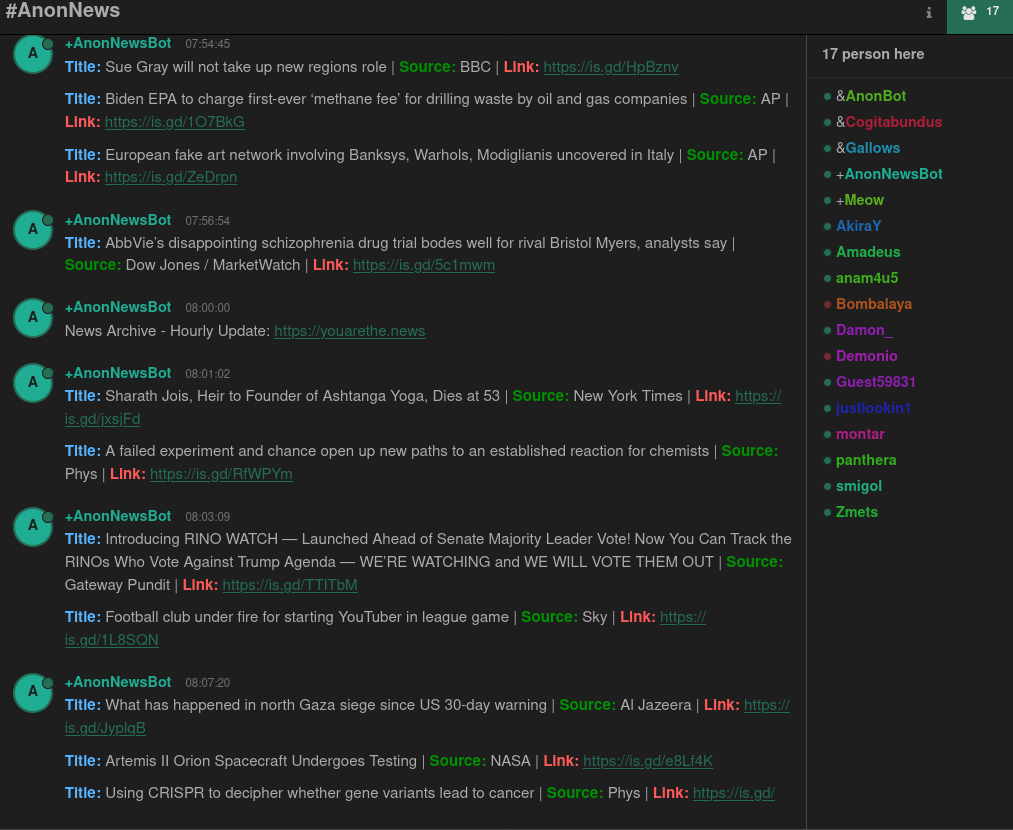Viewport: 1013px width, 830px height.
Task: Select montar in user list
Action: 860,434
